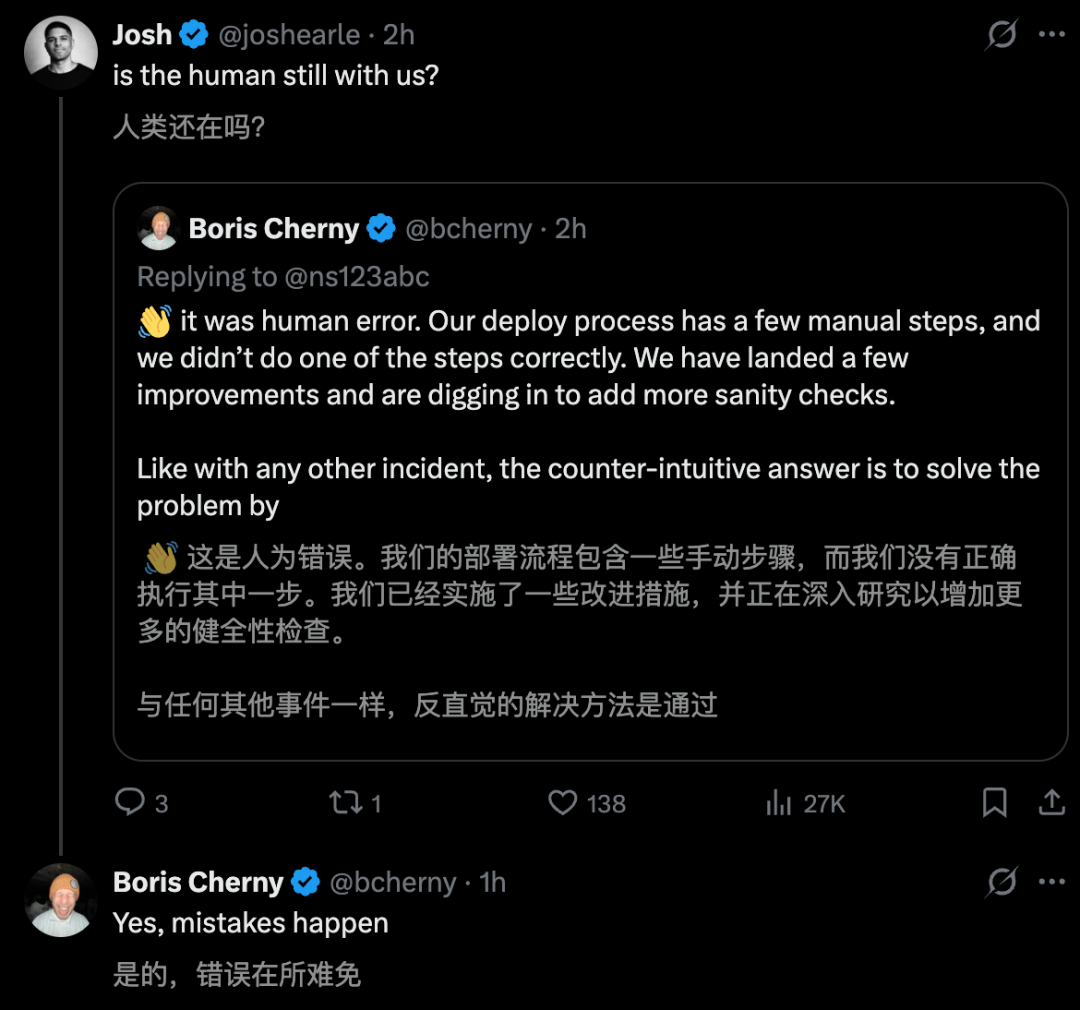Click the @ns123abc mention link
The height and width of the screenshot is (1010, 1080).
pos(357,277)
